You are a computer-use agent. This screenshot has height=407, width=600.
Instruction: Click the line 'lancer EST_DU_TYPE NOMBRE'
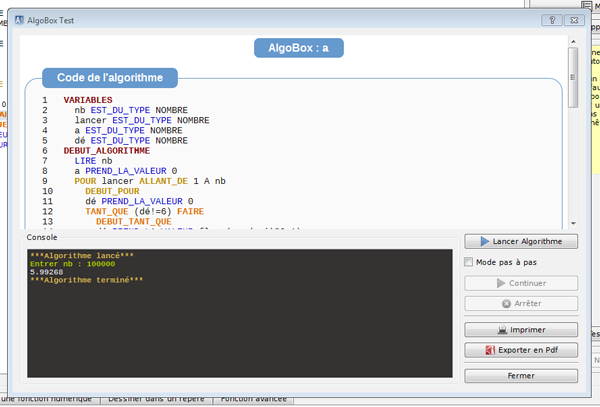[x=142, y=120]
